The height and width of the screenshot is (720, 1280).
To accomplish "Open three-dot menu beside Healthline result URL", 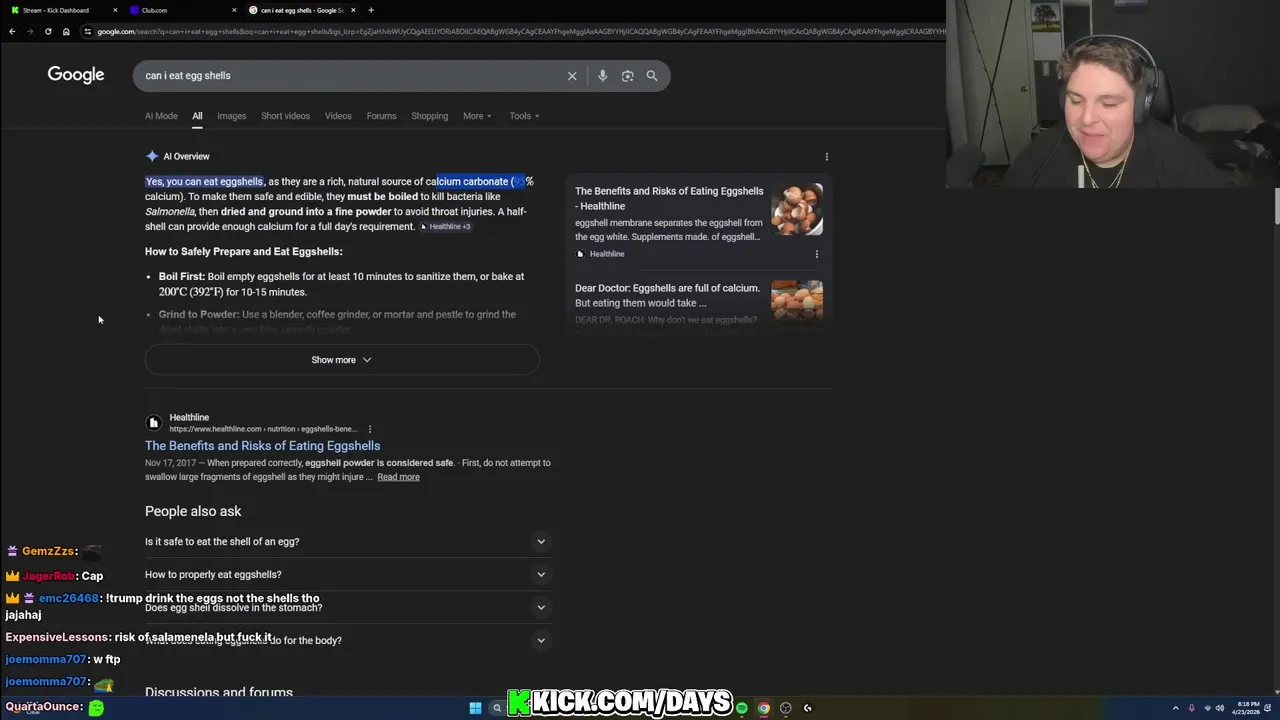I will point(369,429).
